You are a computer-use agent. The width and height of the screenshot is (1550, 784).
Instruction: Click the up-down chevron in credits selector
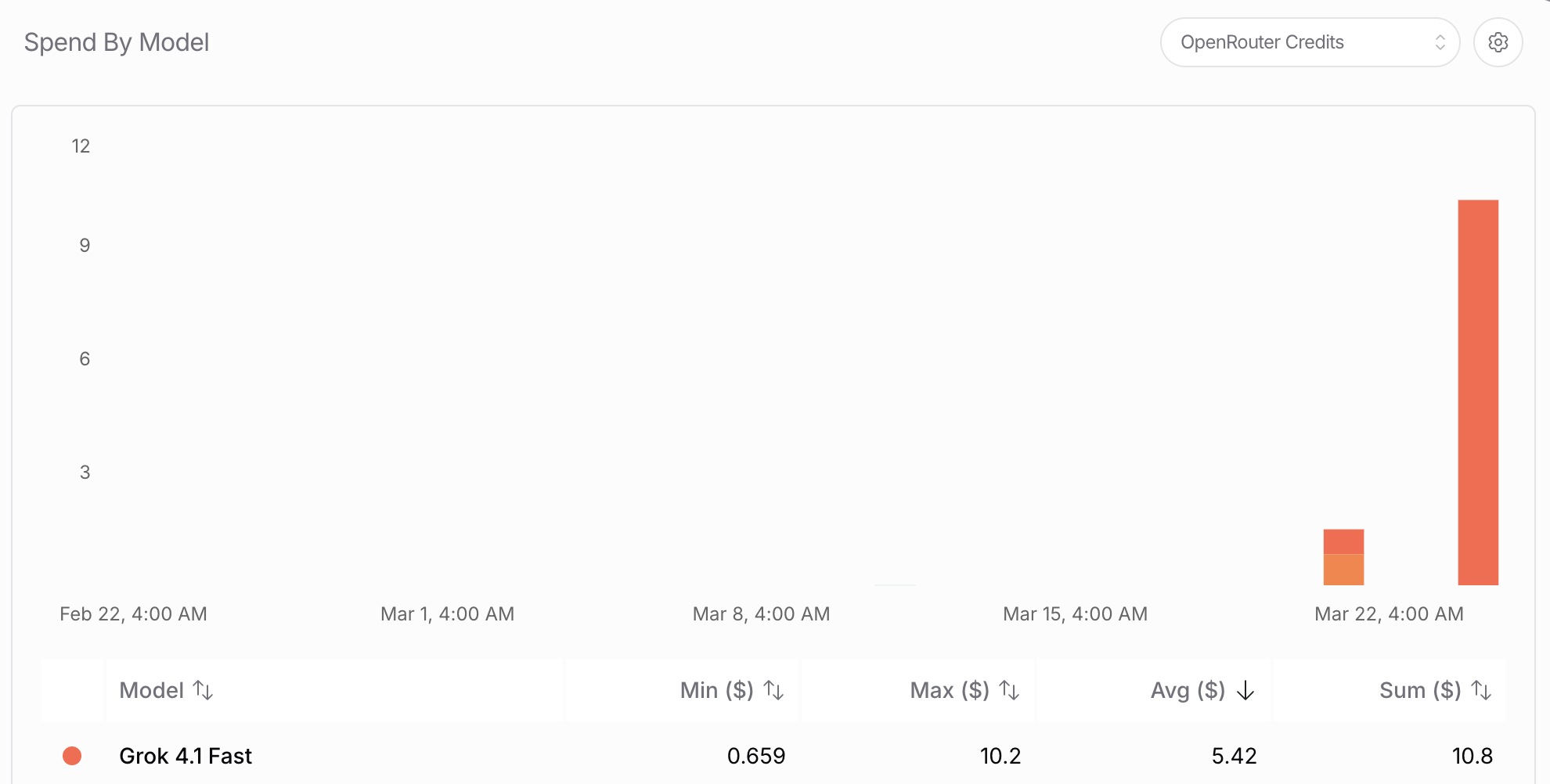pyautogui.click(x=1440, y=42)
